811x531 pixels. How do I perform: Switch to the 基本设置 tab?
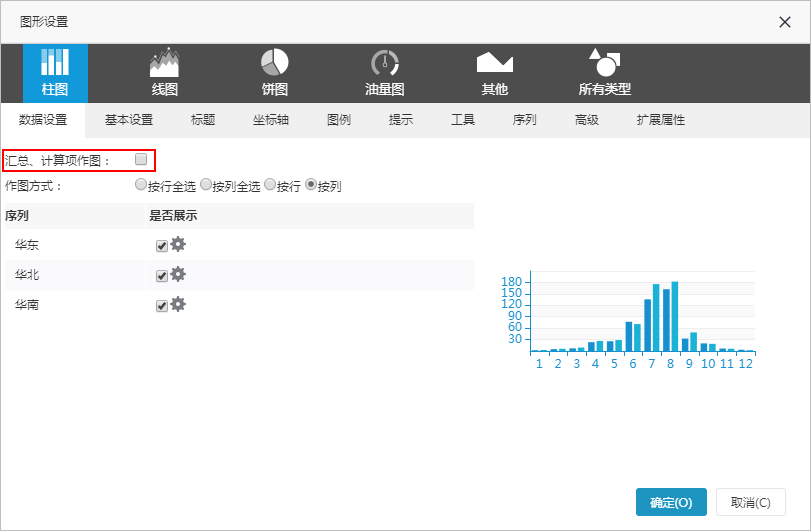coord(129,120)
